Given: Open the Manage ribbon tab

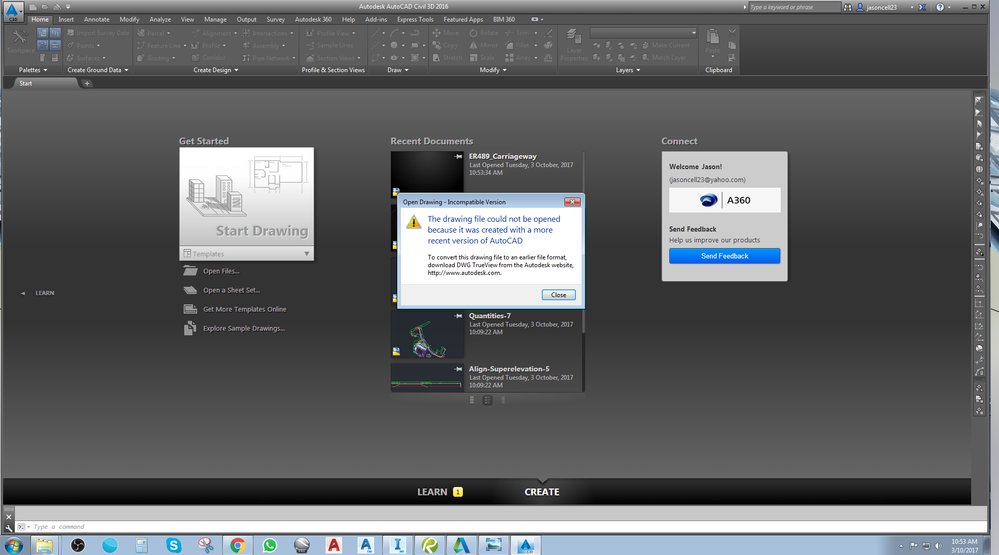Looking at the screenshot, I should pos(215,19).
